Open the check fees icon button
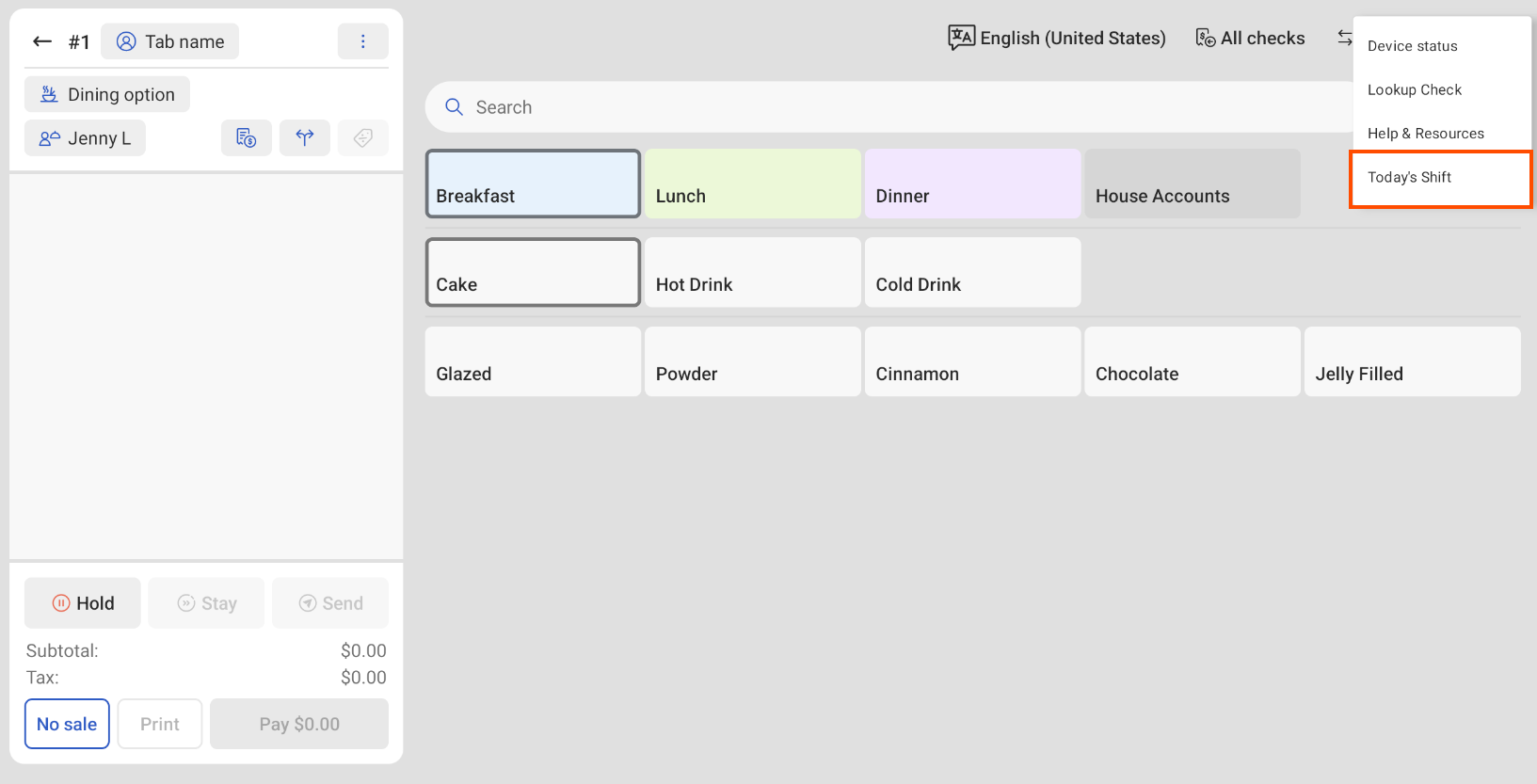Image resolution: width=1537 pixels, height=784 pixels. [x=247, y=138]
